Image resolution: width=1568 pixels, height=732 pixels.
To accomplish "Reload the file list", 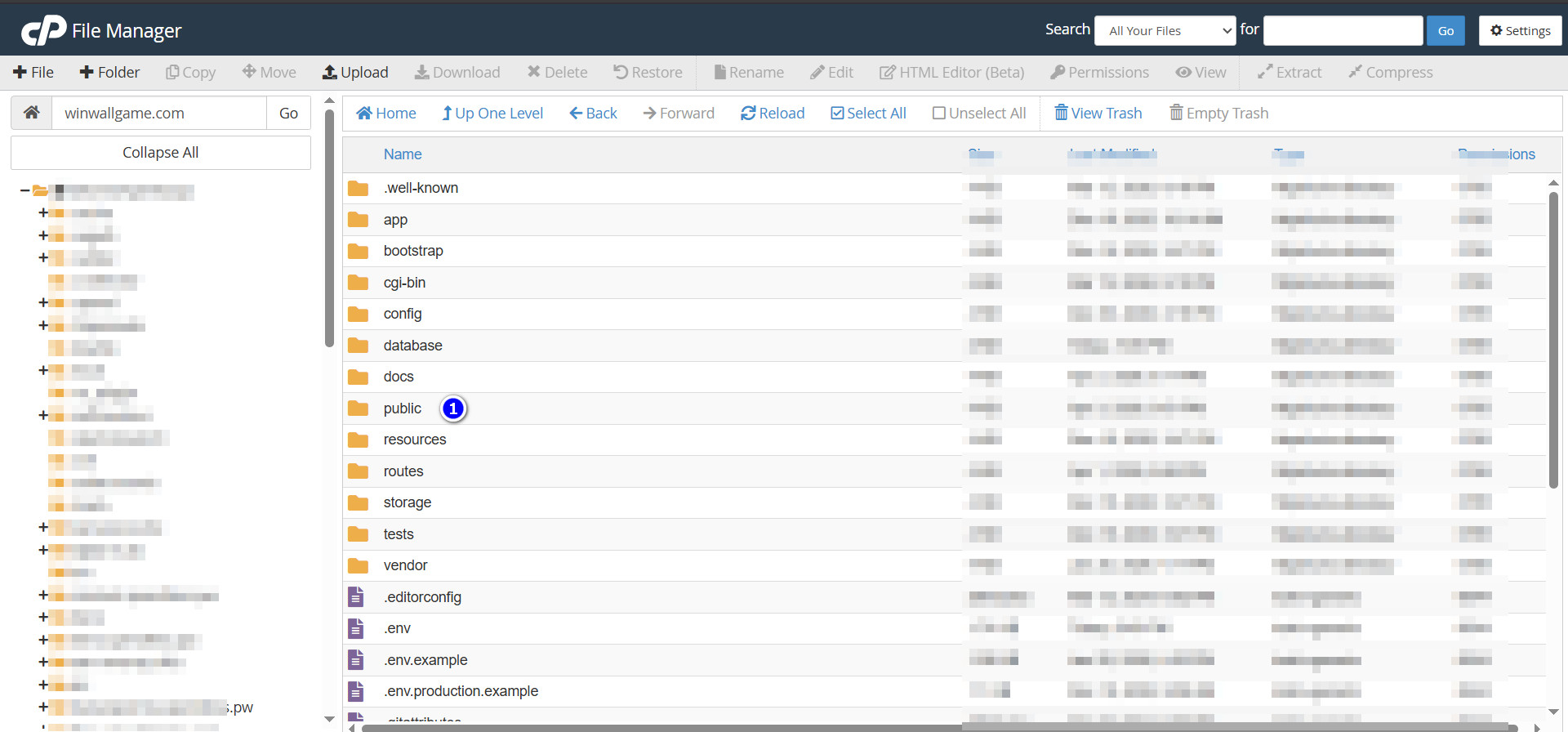I will tap(773, 114).
